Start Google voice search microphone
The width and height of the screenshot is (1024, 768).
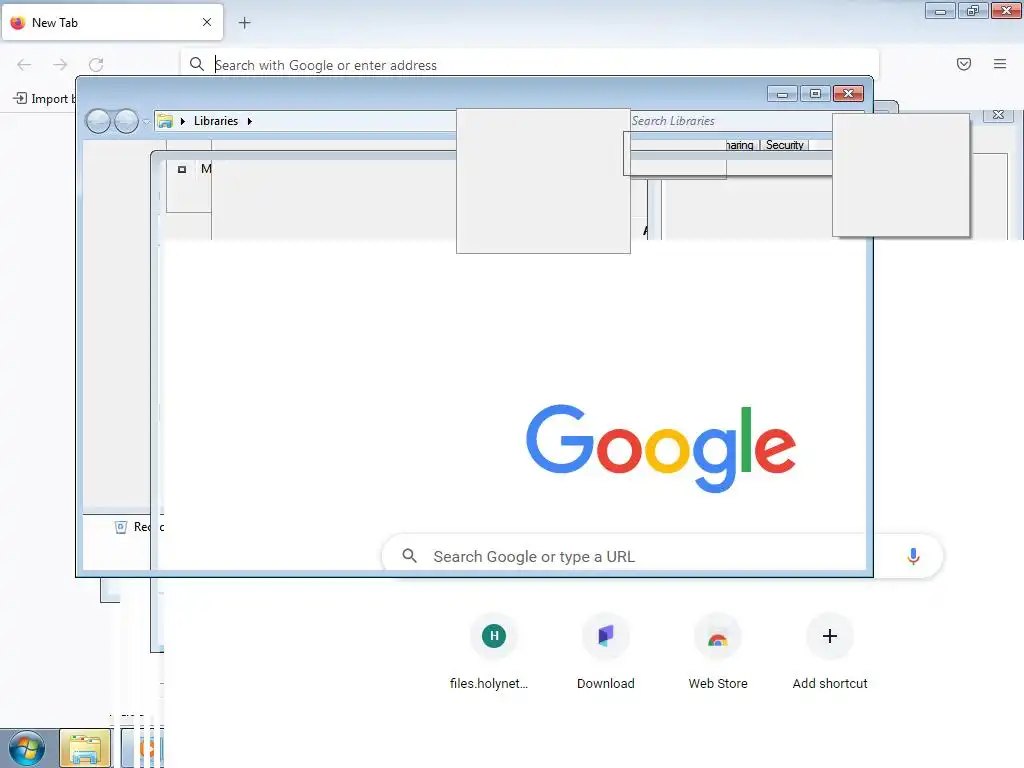(914, 556)
